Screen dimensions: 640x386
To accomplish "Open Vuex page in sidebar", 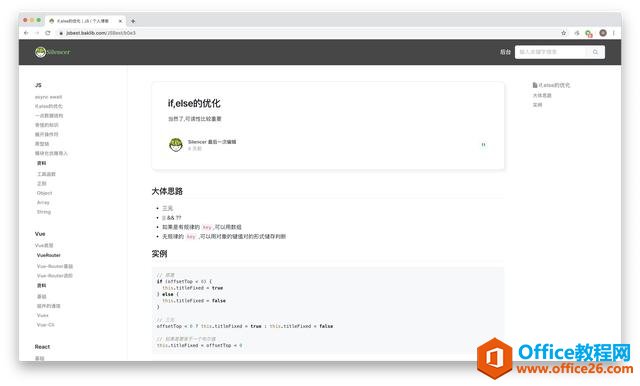I will tap(42, 315).
